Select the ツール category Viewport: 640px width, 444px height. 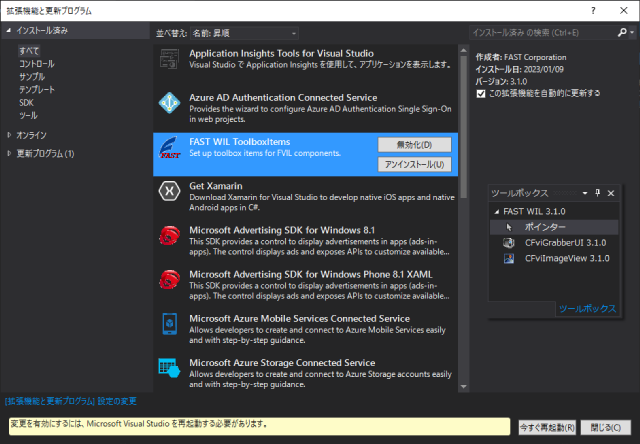(28, 115)
